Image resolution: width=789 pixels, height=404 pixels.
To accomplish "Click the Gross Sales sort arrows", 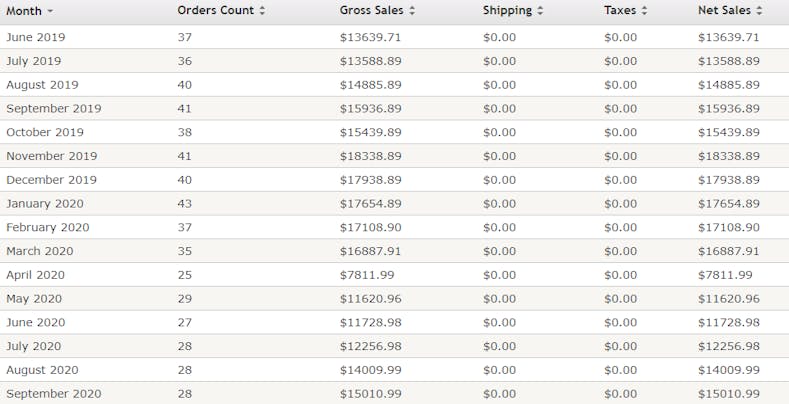I will coord(412,11).
